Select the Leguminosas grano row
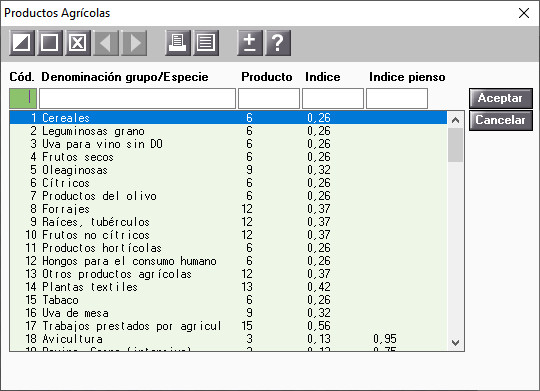Viewport: 540px width, 391px height. (x=228, y=131)
